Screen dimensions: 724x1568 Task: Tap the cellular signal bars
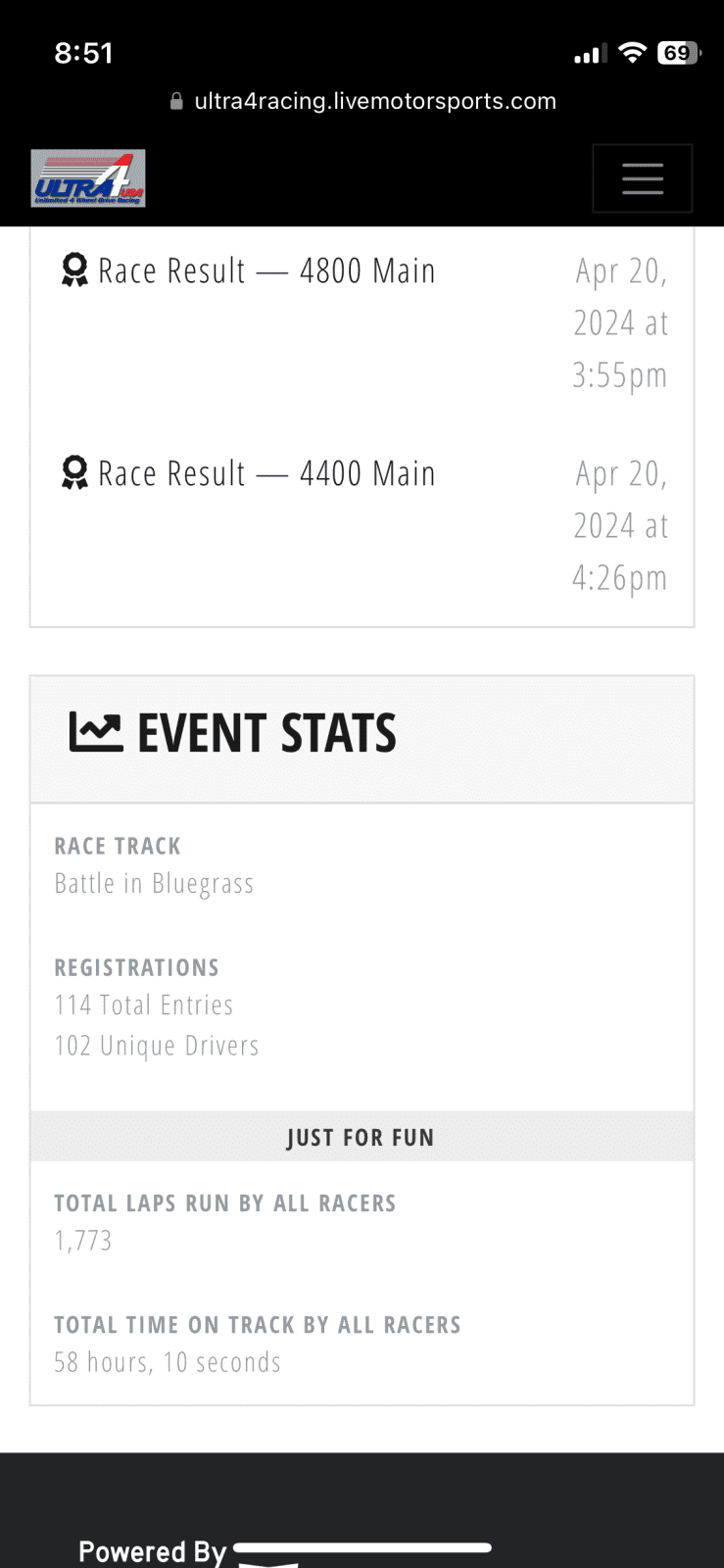click(590, 54)
